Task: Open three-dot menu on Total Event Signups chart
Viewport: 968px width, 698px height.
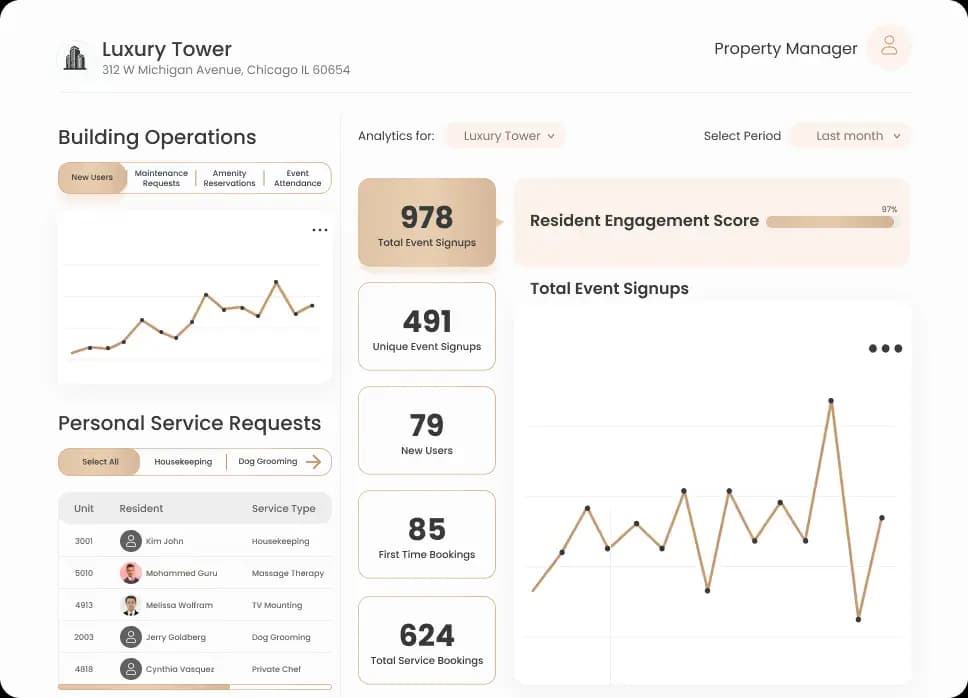Action: point(885,349)
